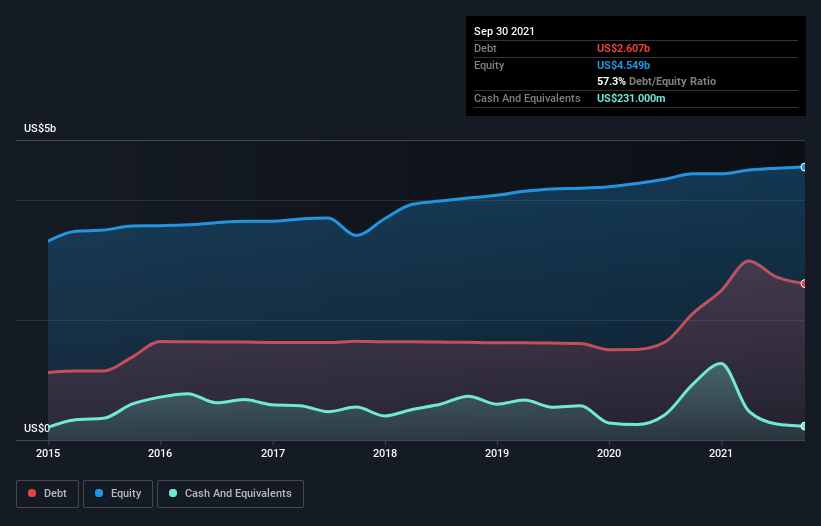Image resolution: width=821 pixels, height=526 pixels.
Task: Click the Debt row label in tooltip
Action: coord(485,48)
